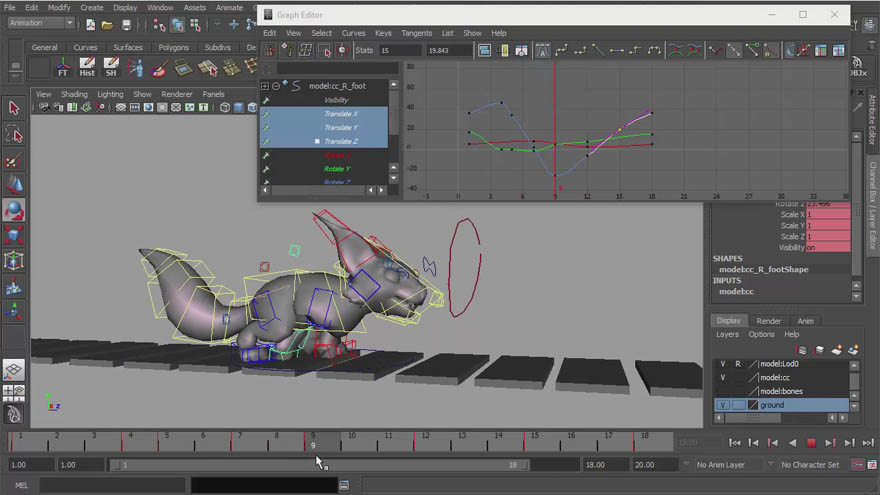The height and width of the screenshot is (495, 880).
Task: Click Frame All in Graph Editor toolbar
Action: (484, 51)
